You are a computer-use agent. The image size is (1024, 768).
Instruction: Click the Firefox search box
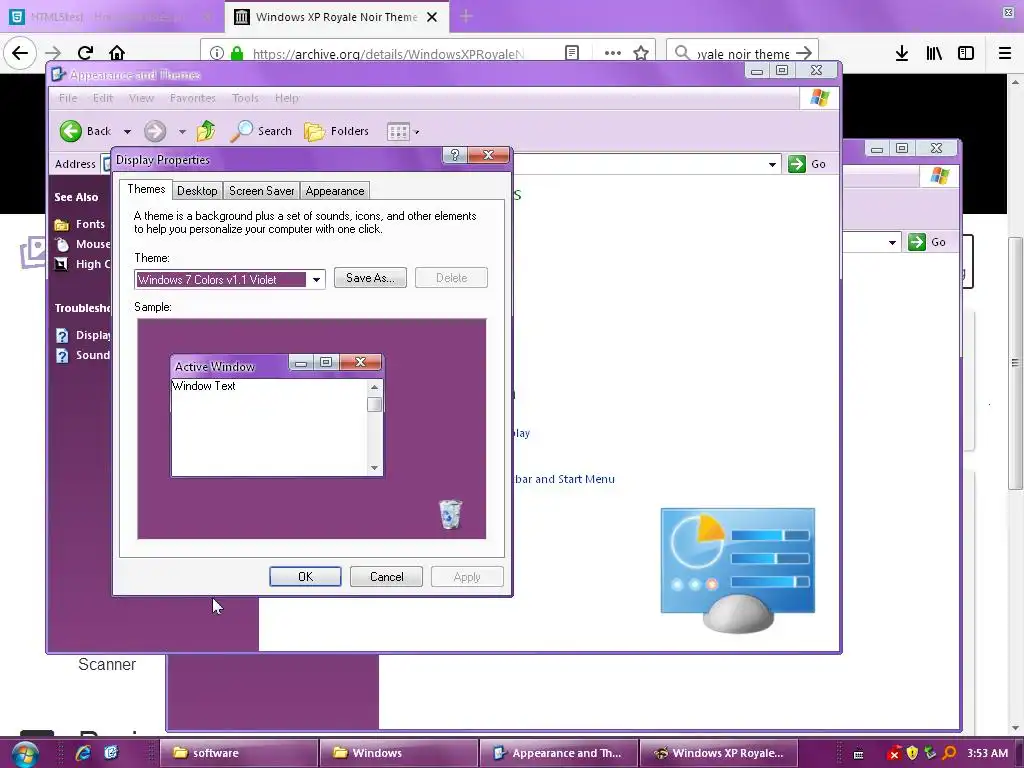click(742, 53)
